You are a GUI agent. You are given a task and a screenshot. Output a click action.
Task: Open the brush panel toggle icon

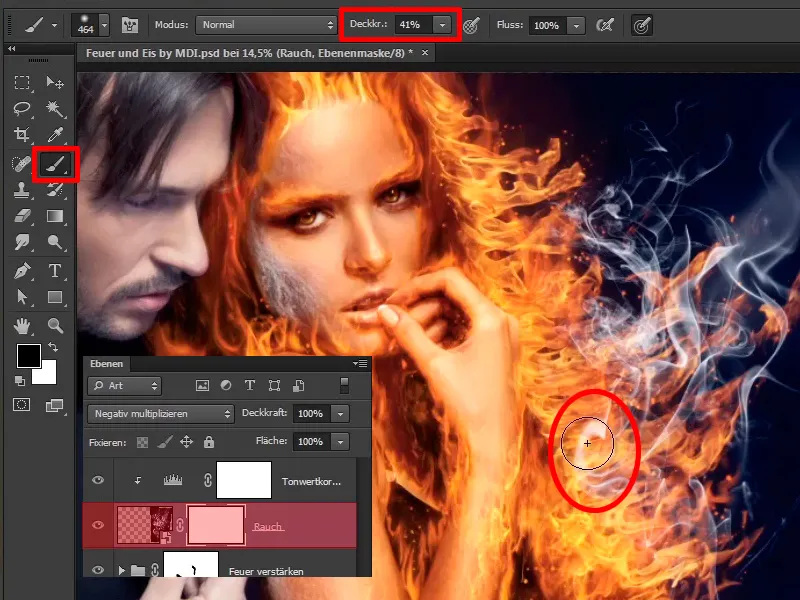click(x=130, y=24)
